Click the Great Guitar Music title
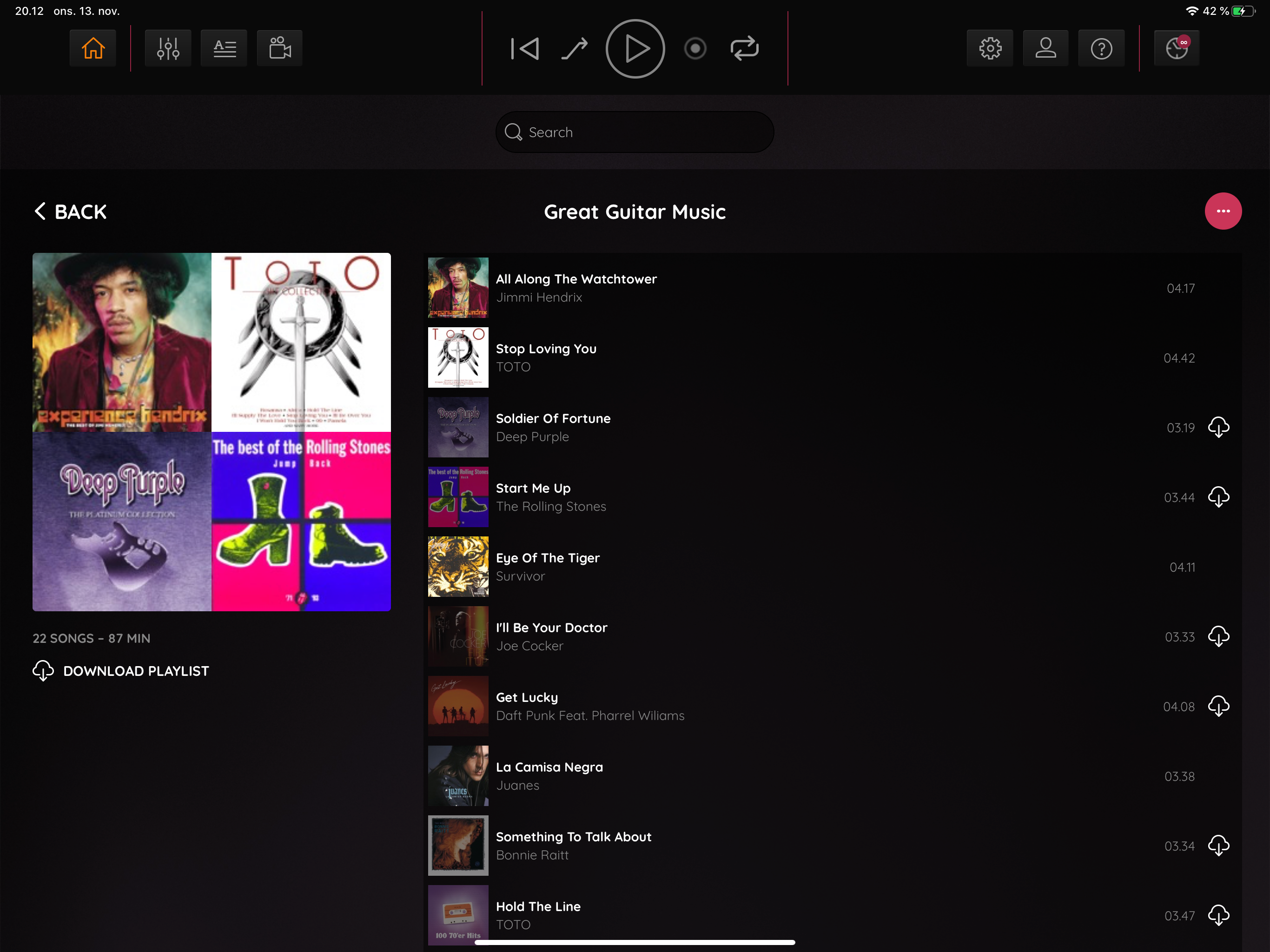Viewport: 1270px width, 952px height. click(x=635, y=212)
